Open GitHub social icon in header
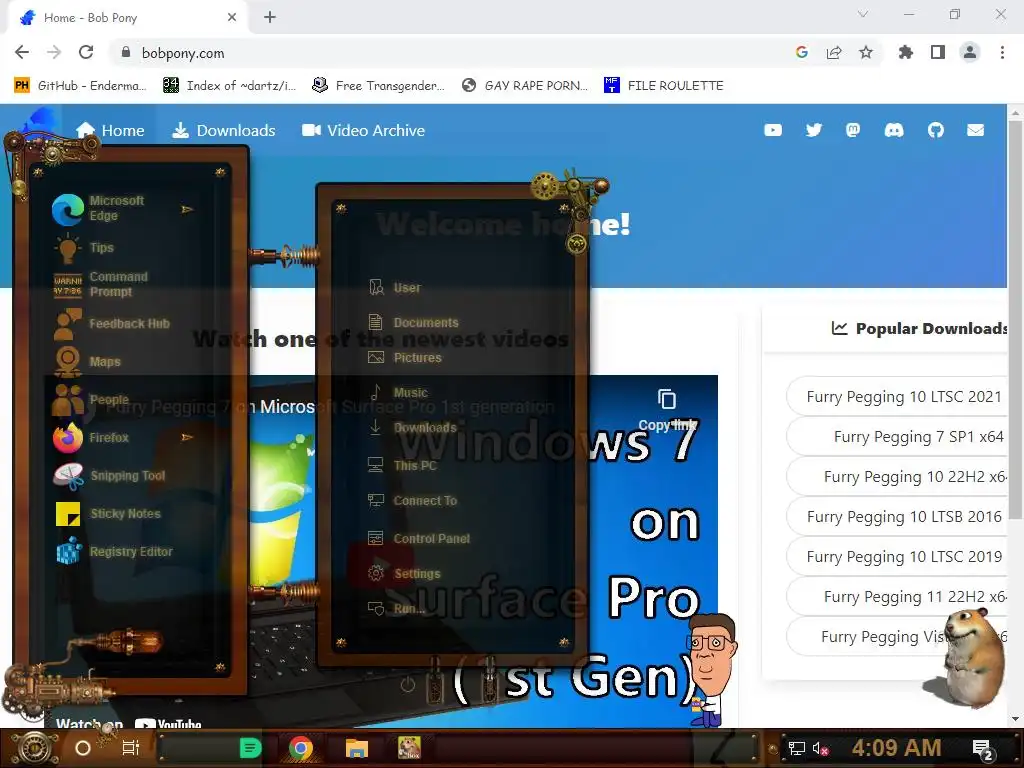Viewport: 1024px width, 768px height. pyautogui.click(x=936, y=130)
